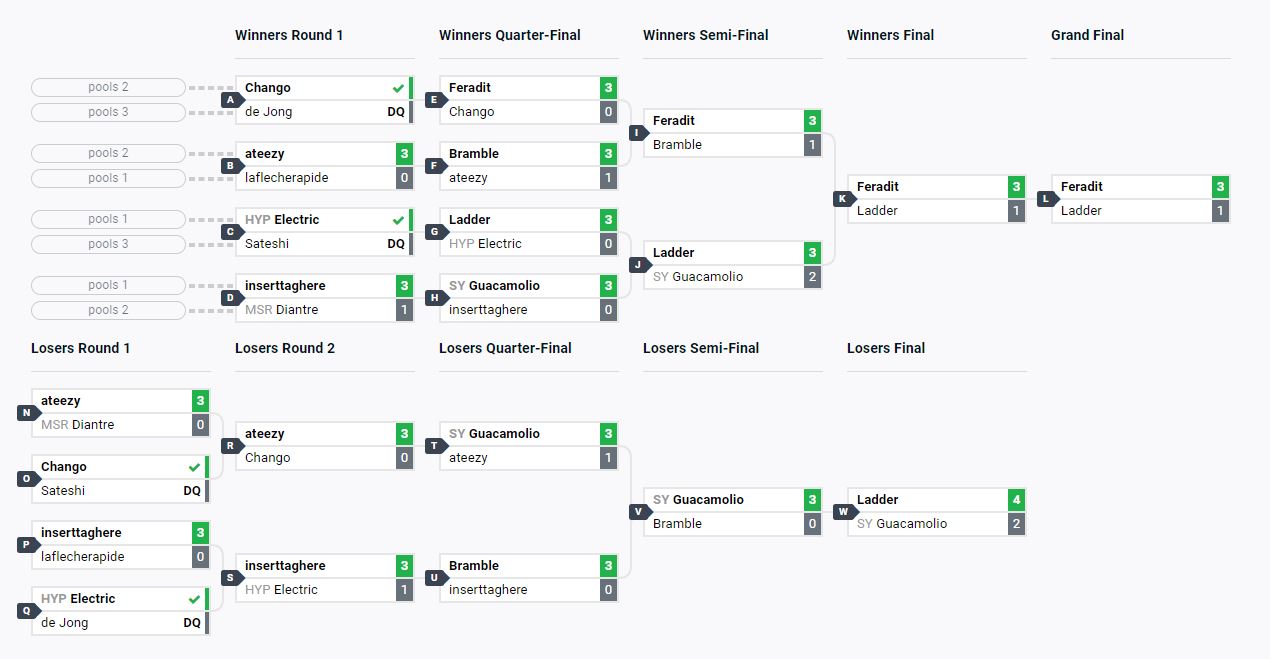Image resolution: width=1270 pixels, height=659 pixels.
Task: Click the match S identifier badge
Action: (231, 578)
